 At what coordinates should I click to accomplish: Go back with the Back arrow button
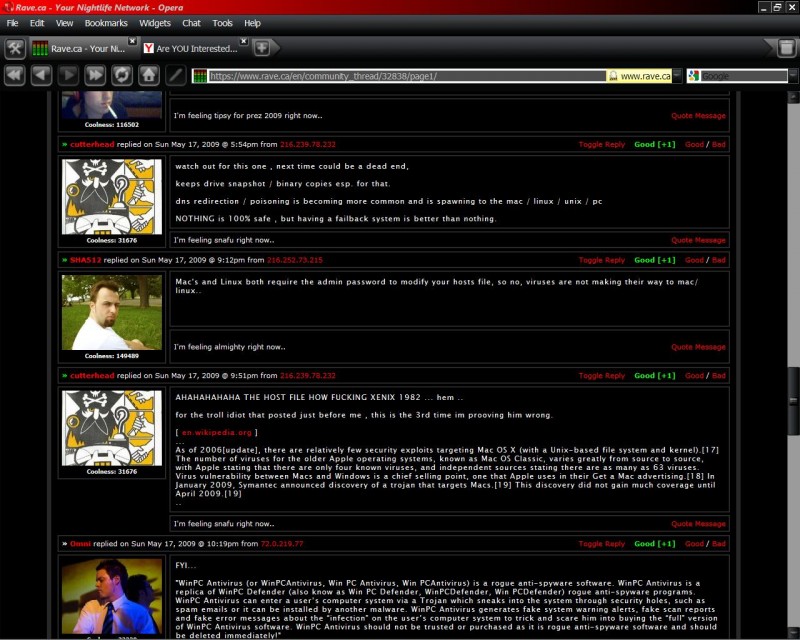41,76
